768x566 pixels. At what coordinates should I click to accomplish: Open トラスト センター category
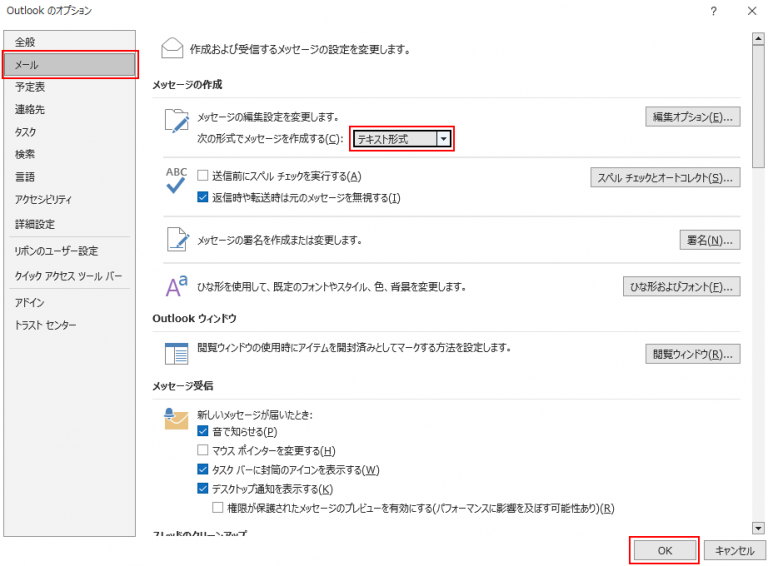(70, 325)
